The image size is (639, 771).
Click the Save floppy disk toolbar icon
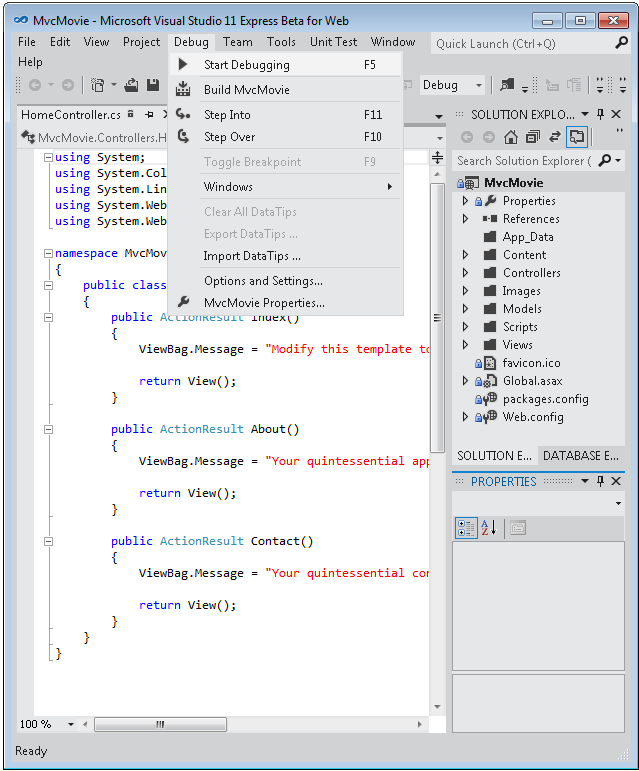(153, 85)
